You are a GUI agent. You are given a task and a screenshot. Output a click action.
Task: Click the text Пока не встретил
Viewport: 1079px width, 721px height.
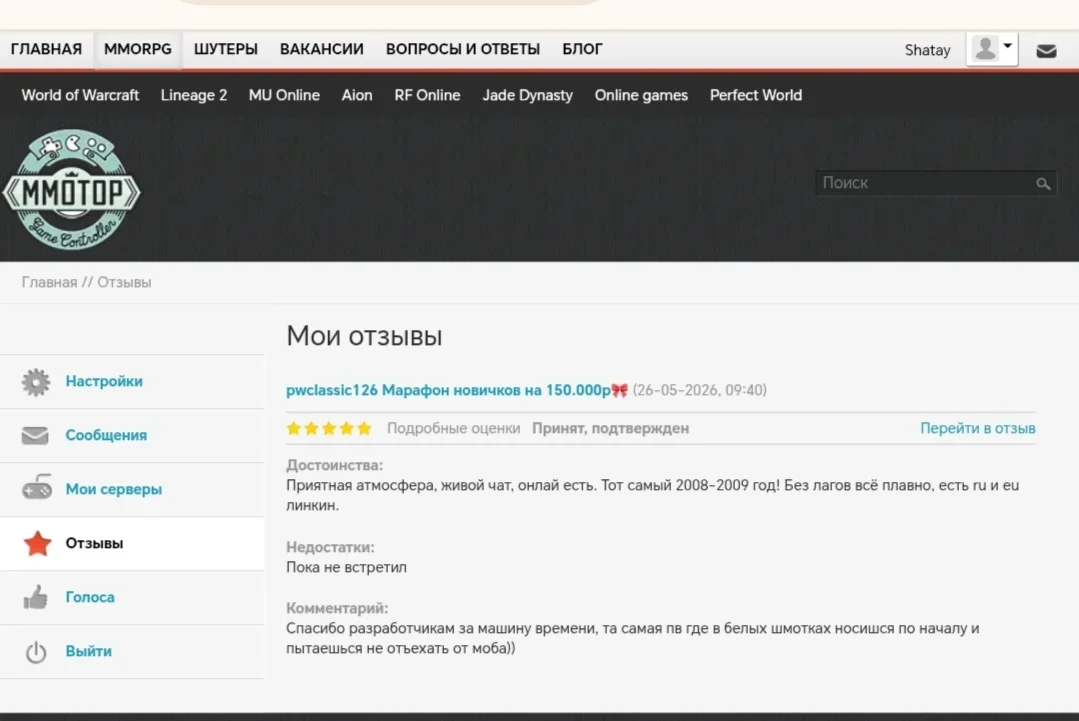coord(346,568)
